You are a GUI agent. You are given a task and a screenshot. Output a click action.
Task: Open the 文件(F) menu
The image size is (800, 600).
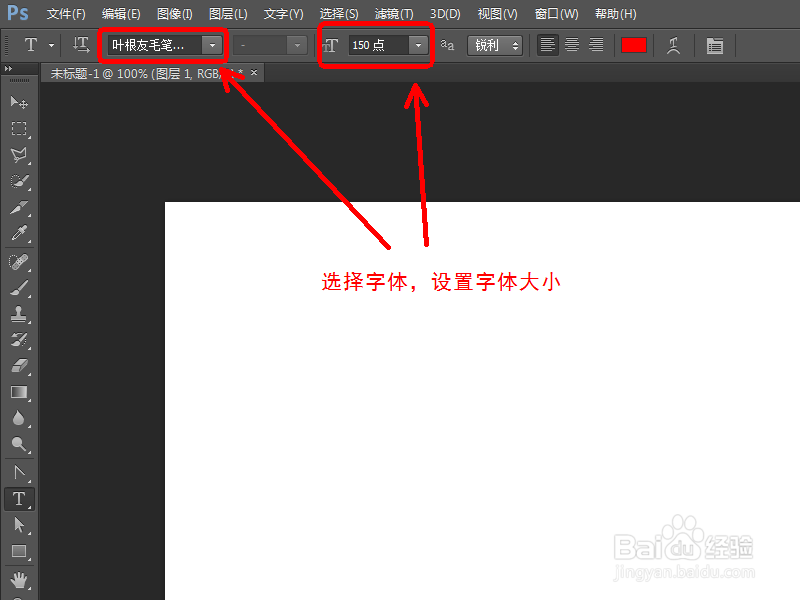(x=66, y=14)
